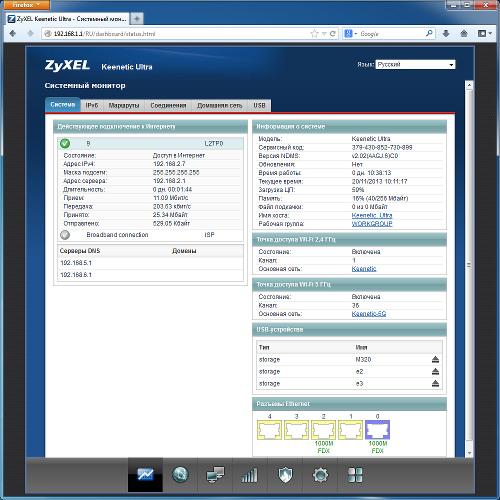Open the Wi-Fi signal bars icon
Image resolution: width=500 pixels, height=500 pixels.
250,475
